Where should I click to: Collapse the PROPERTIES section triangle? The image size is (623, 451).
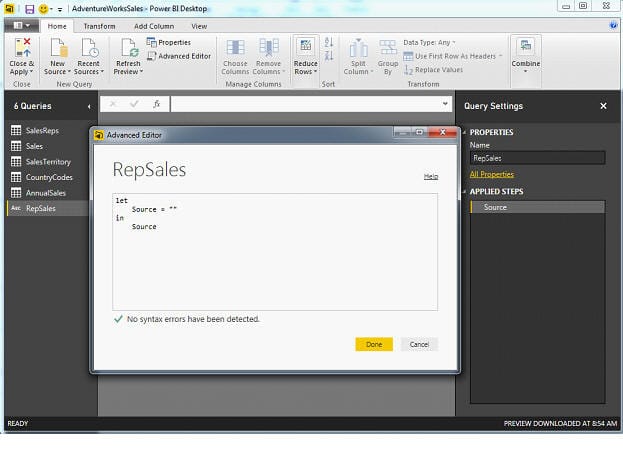click(x=464, y=132)
